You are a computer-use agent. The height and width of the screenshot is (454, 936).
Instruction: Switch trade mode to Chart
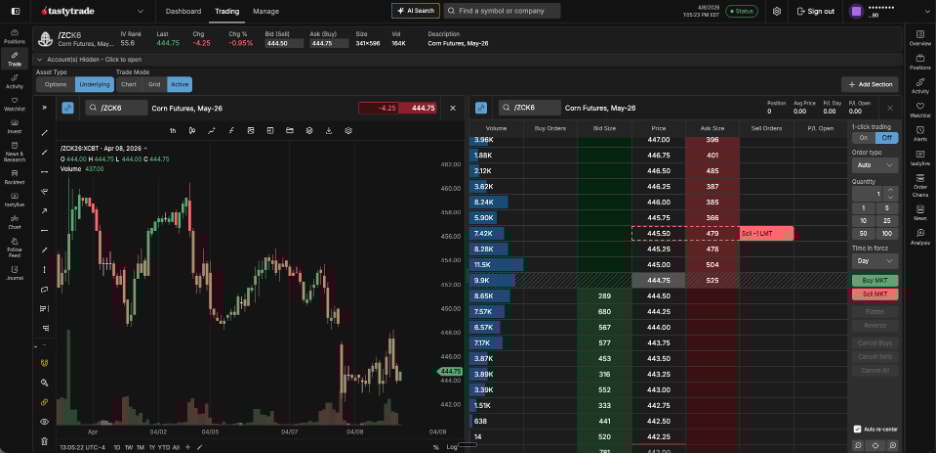[x=128, y=84]
